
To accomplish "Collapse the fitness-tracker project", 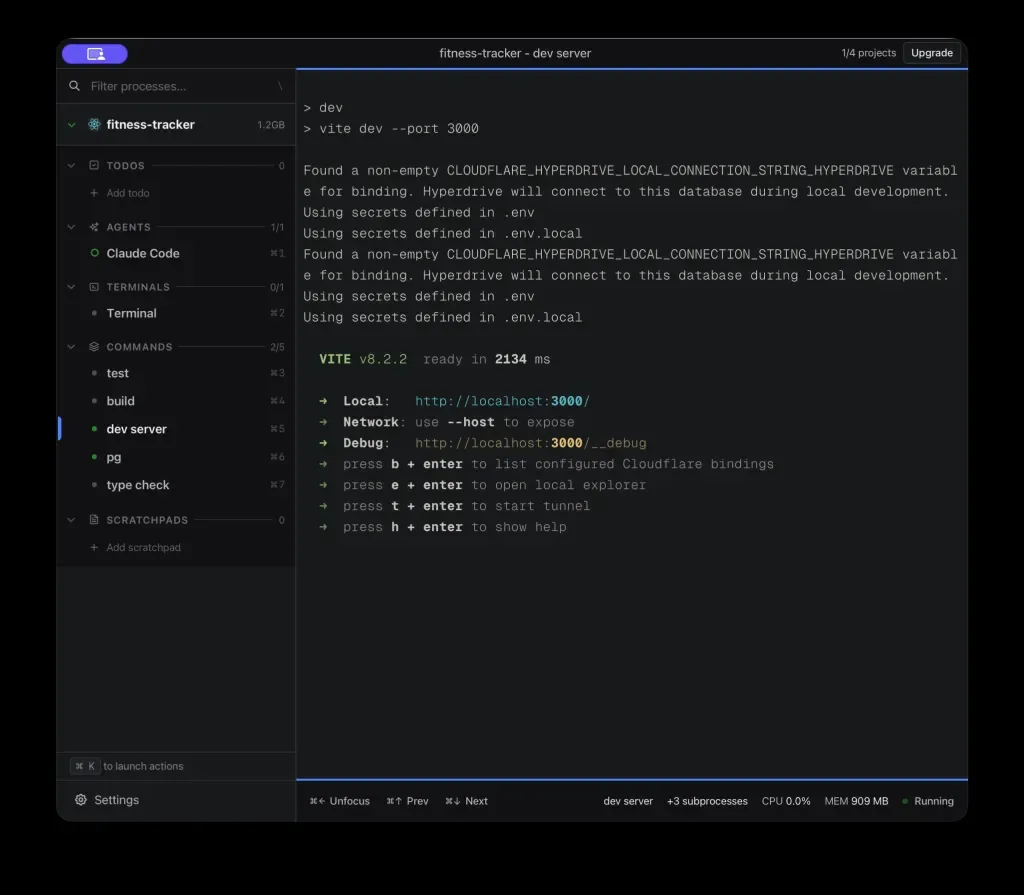I will 72,124.
